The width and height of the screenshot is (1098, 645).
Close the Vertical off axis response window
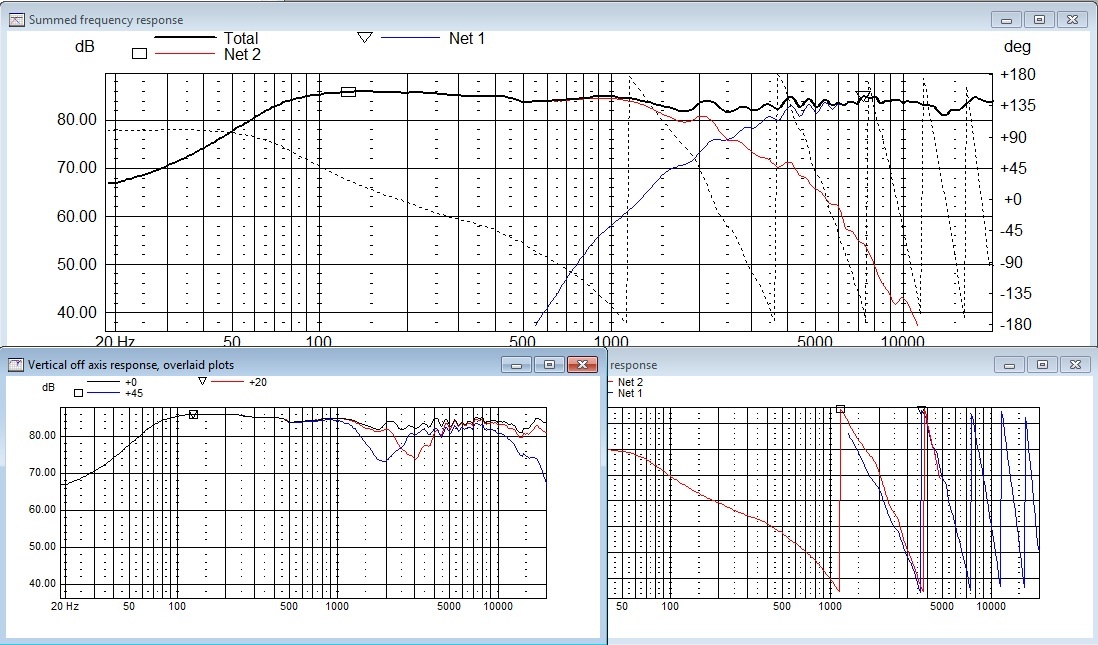(x=582, y=365)
